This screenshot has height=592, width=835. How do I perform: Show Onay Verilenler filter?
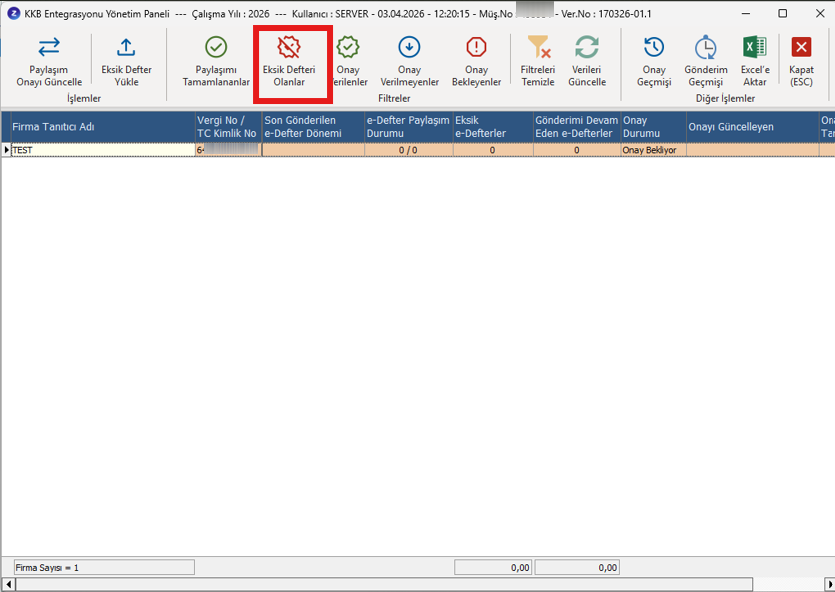pos(349,61)
